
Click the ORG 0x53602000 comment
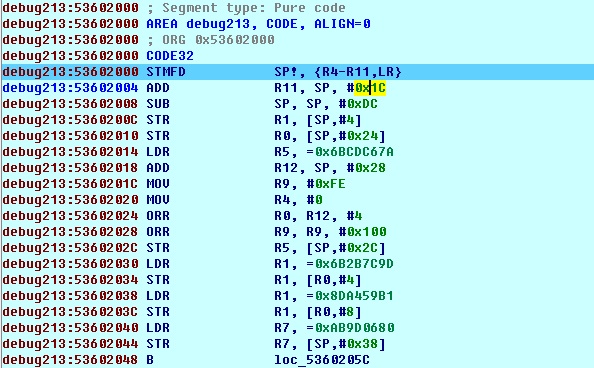pyautogui.click(x=210, y=40)
